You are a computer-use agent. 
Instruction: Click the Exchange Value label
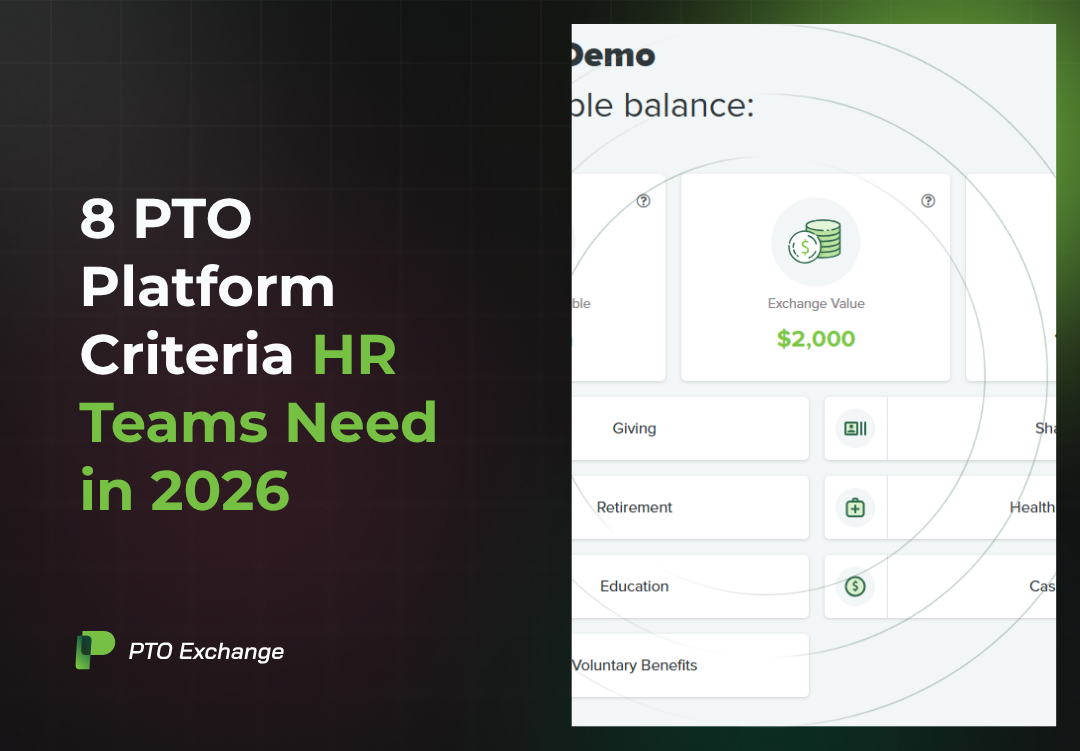click(x=816, y=303)
